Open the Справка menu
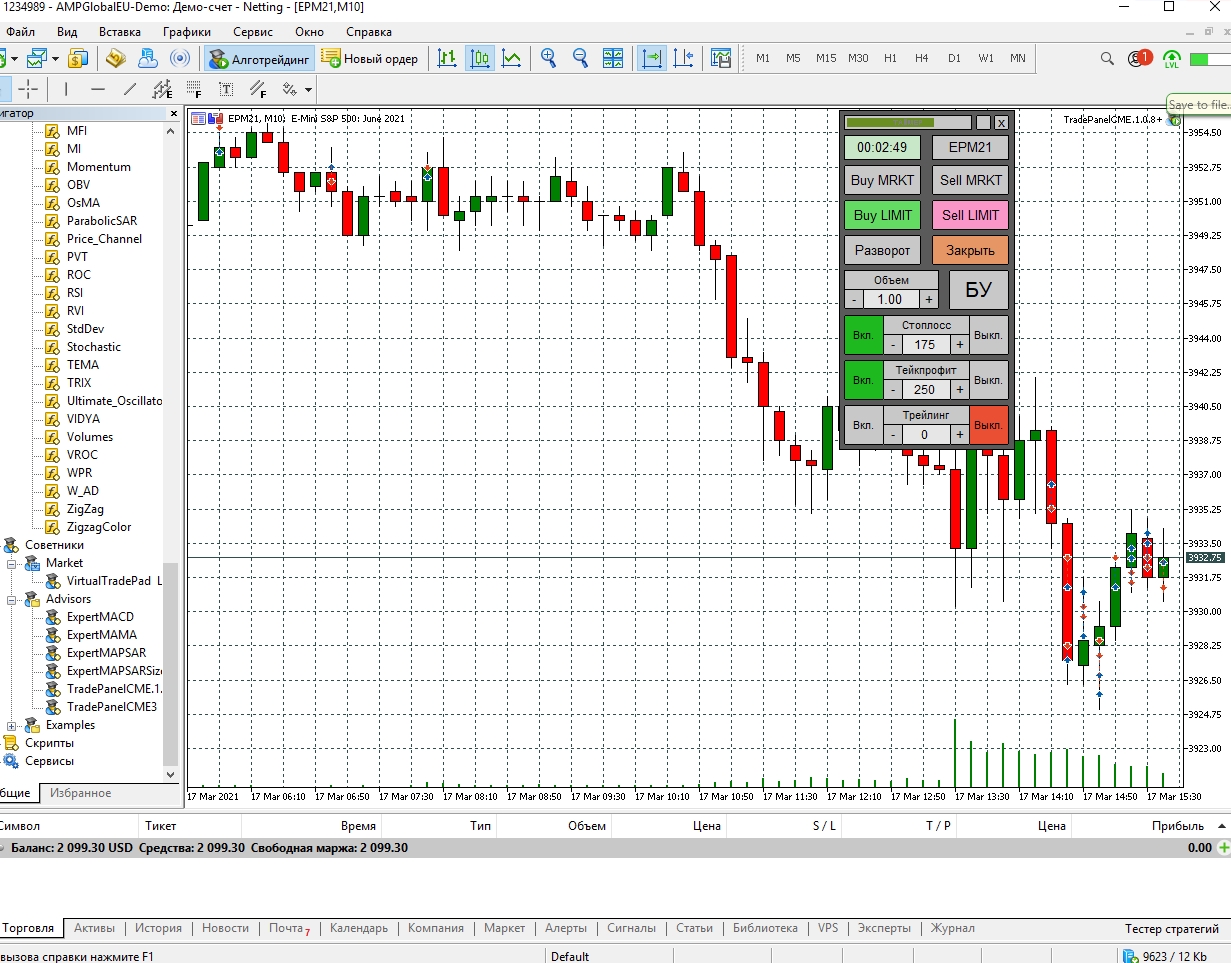 (x=369, y=32)
